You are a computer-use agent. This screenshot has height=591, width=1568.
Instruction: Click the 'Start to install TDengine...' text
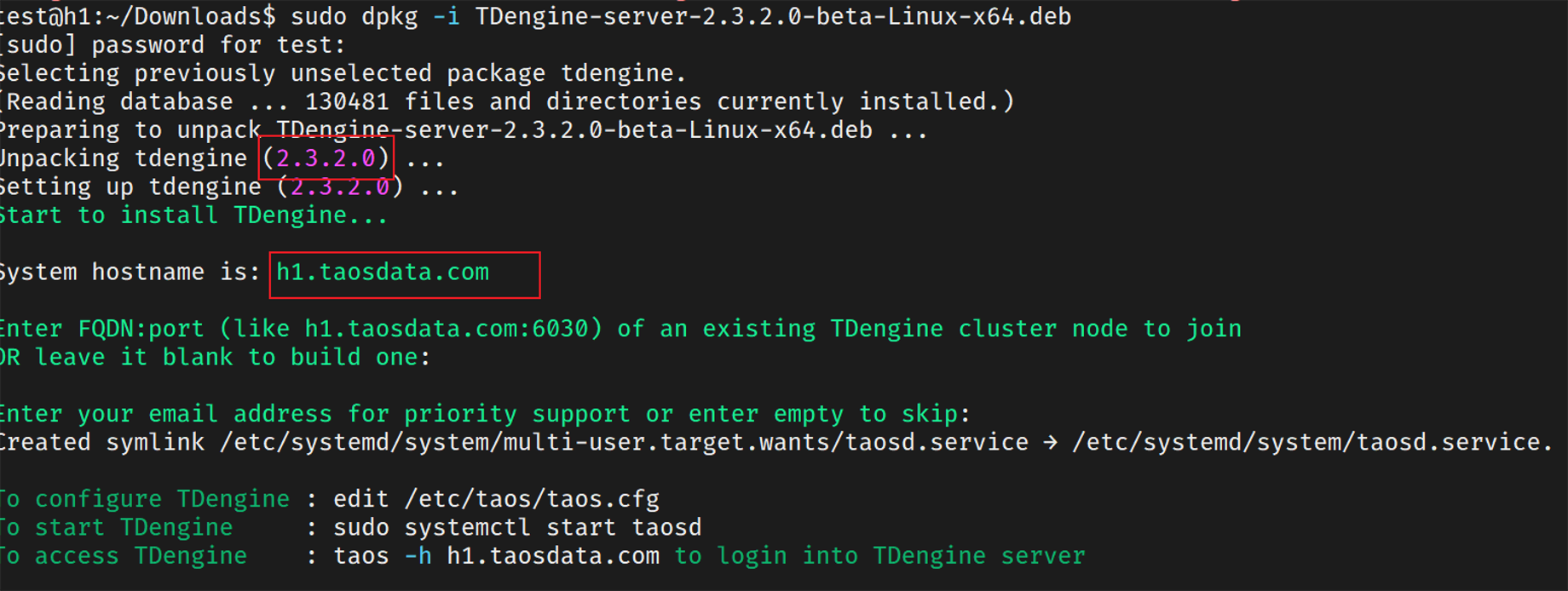193,215
